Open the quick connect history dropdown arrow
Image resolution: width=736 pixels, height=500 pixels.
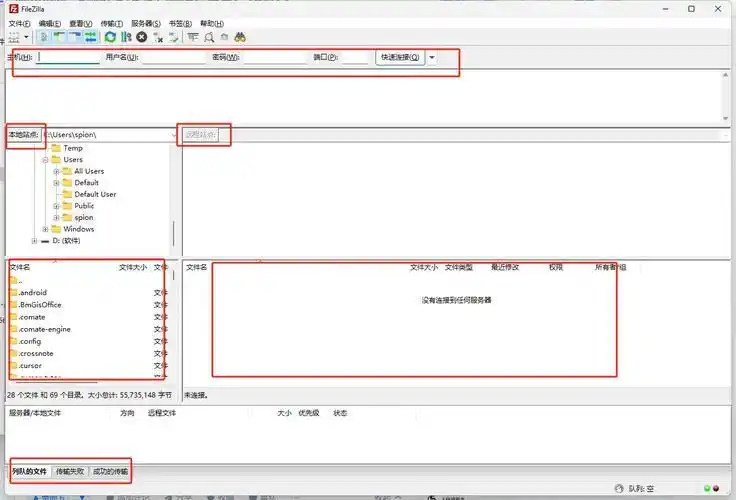432,57
